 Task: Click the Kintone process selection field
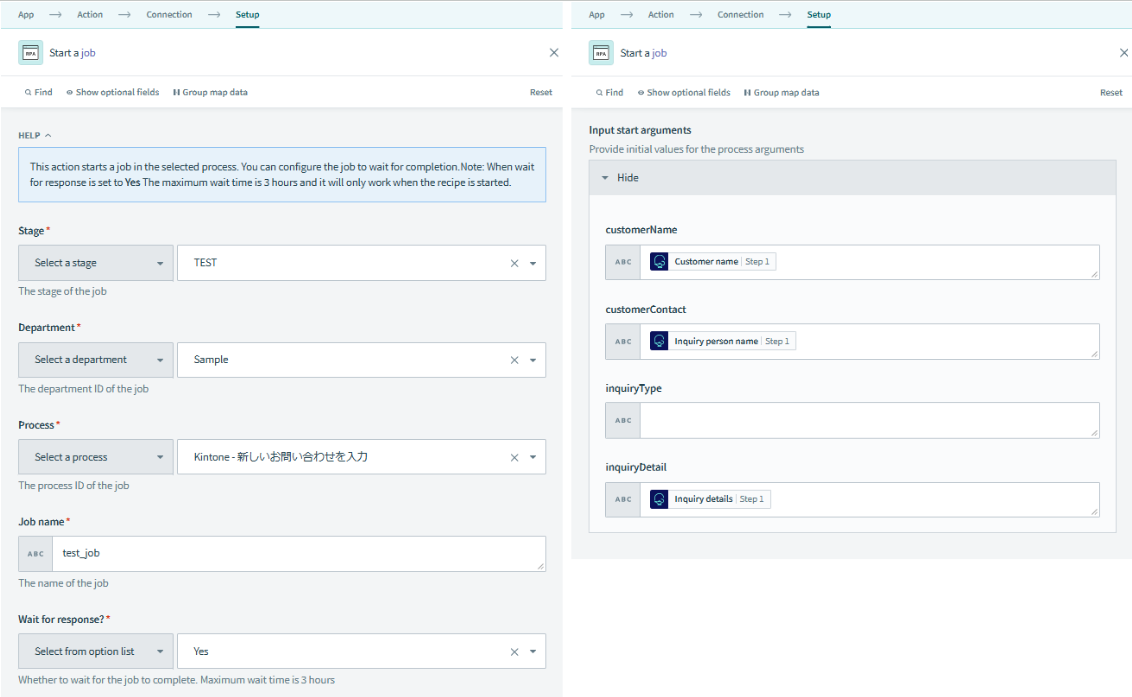(x=362, y=457)
